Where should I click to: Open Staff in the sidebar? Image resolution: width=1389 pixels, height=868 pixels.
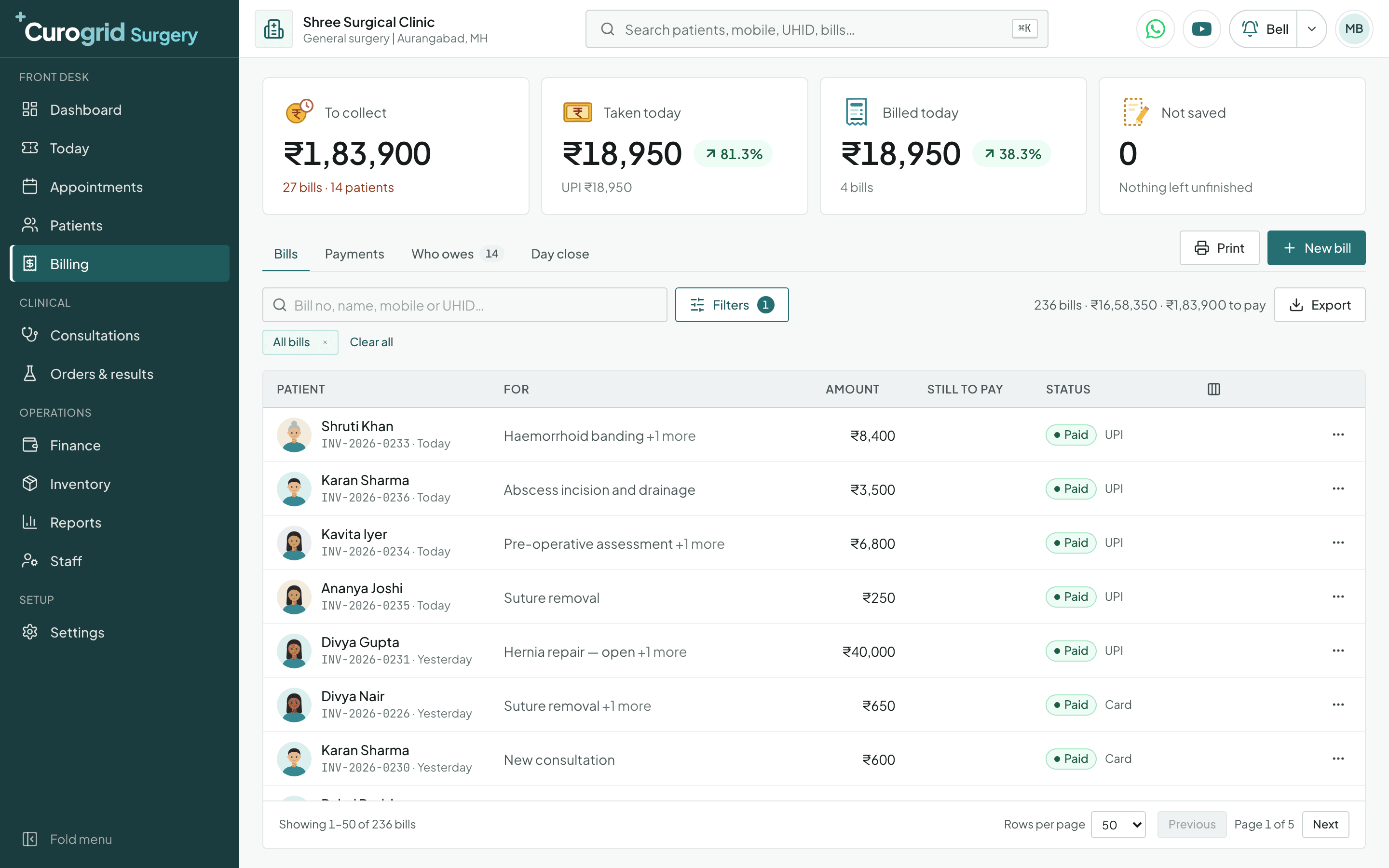pyautogui.click(x=120, y=561)
